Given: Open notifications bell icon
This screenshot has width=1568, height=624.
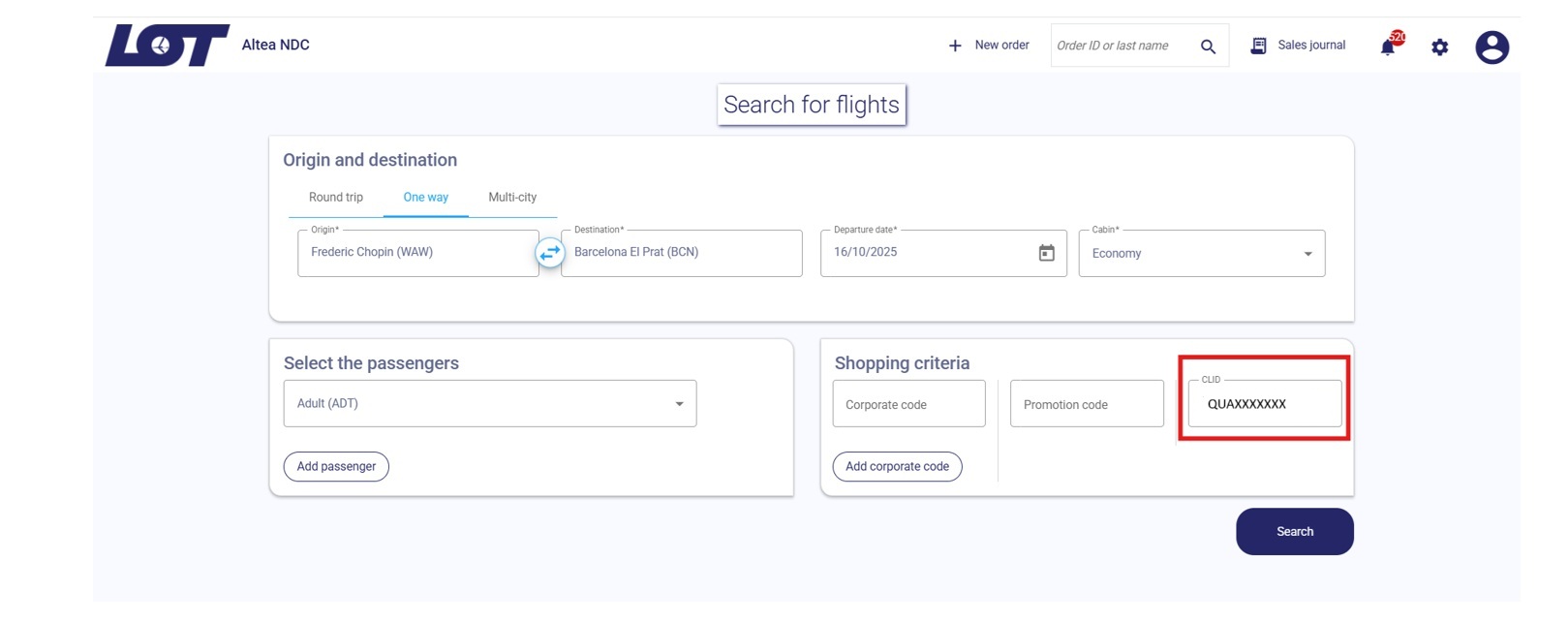Looking at the screenshot, I should click(1388, 47).
